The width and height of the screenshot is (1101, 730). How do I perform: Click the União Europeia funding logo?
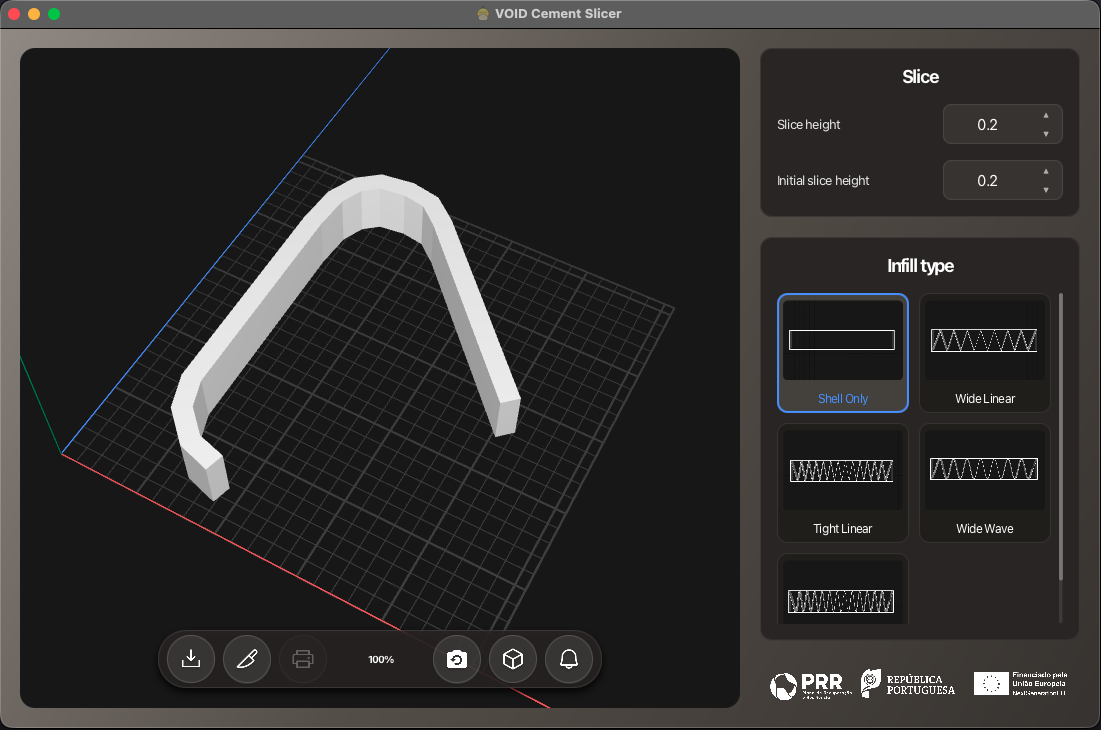pyautogui.click(x=1020, y=684)
